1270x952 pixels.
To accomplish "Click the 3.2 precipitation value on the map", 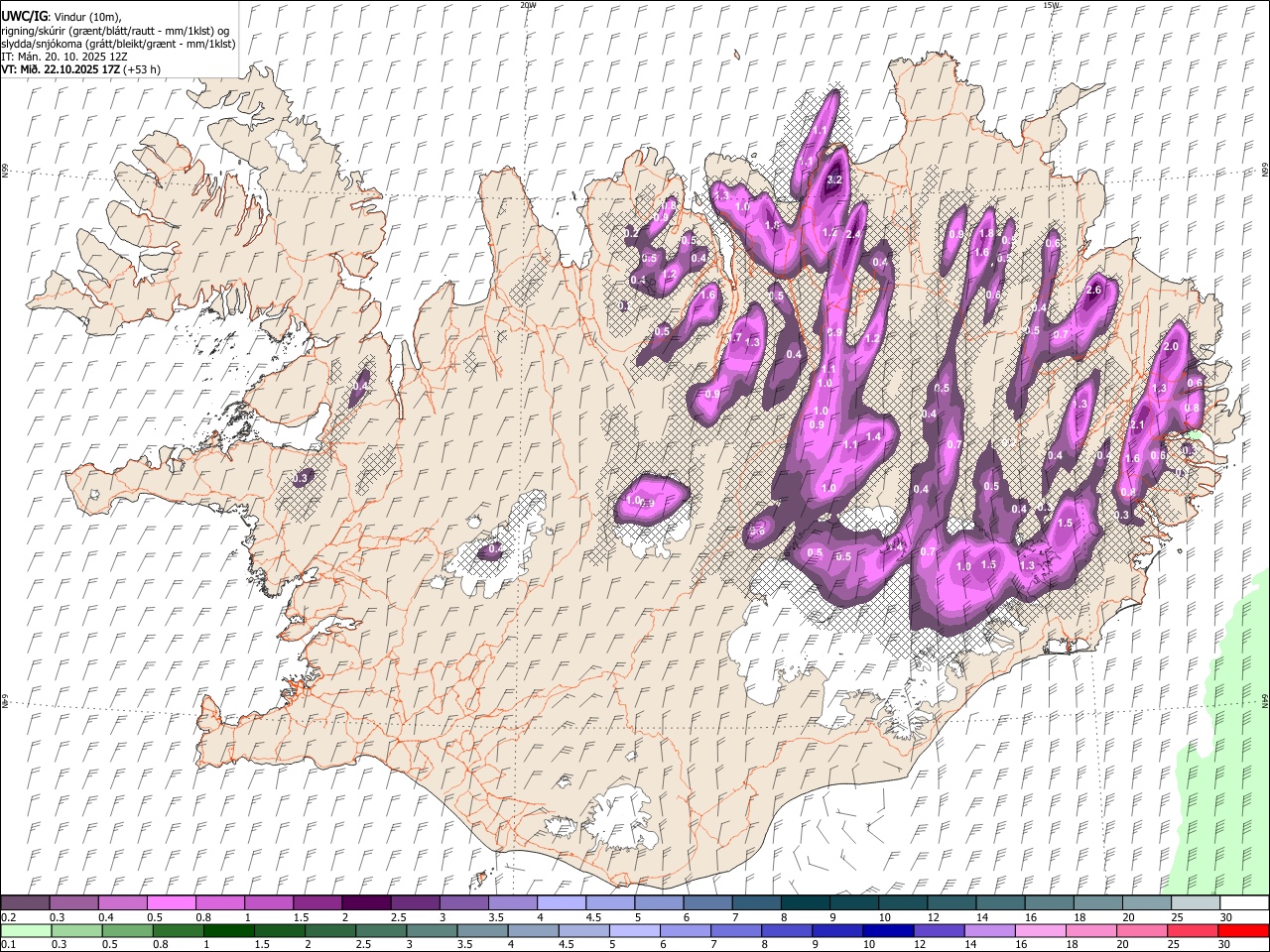I will pyautogui.click(x=834, y=179).
